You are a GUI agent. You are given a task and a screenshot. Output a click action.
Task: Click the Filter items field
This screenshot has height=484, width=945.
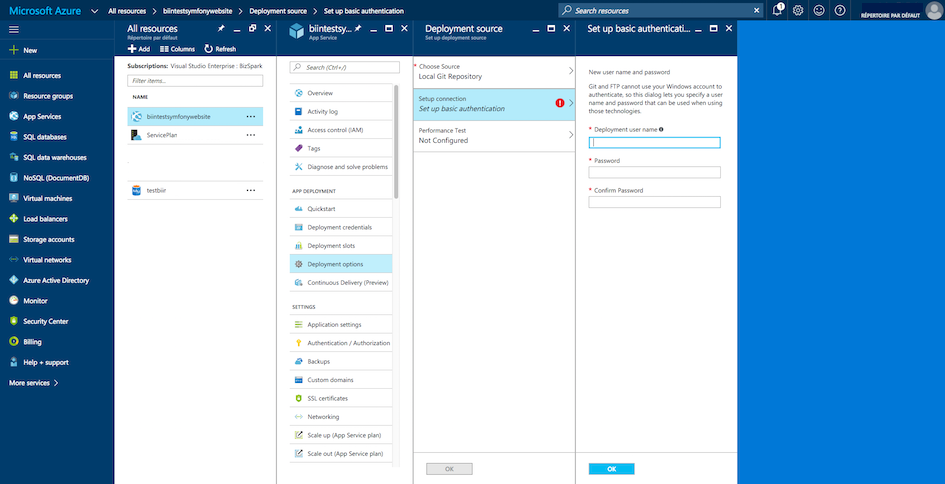point(195,81)
